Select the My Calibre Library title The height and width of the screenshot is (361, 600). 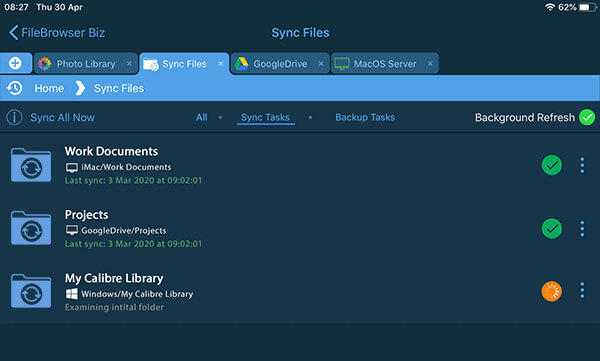(114, 278)
